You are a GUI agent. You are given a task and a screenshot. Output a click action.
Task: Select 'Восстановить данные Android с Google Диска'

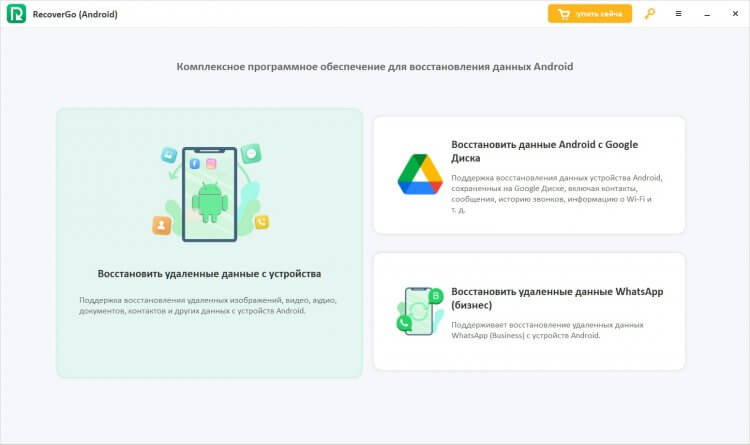pyautogui.click(x=544, y=151)
